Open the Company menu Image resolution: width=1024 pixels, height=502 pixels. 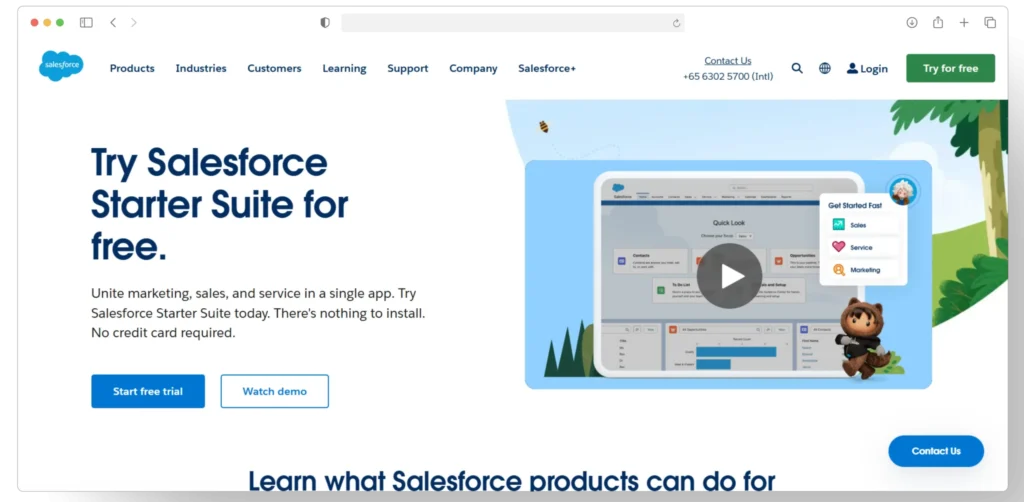pyautogui.click(x=473, y=68)
